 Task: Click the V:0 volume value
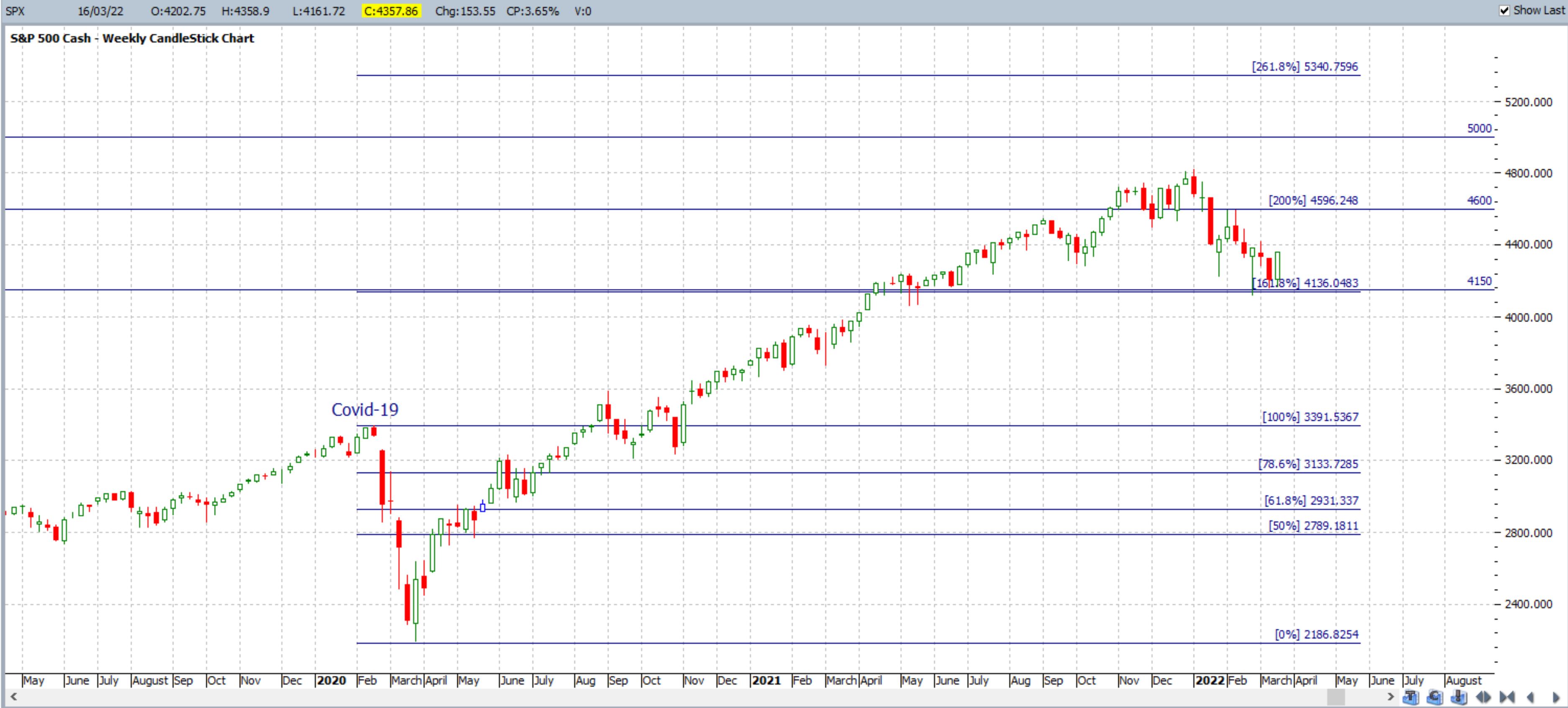[x=582, y=11]
